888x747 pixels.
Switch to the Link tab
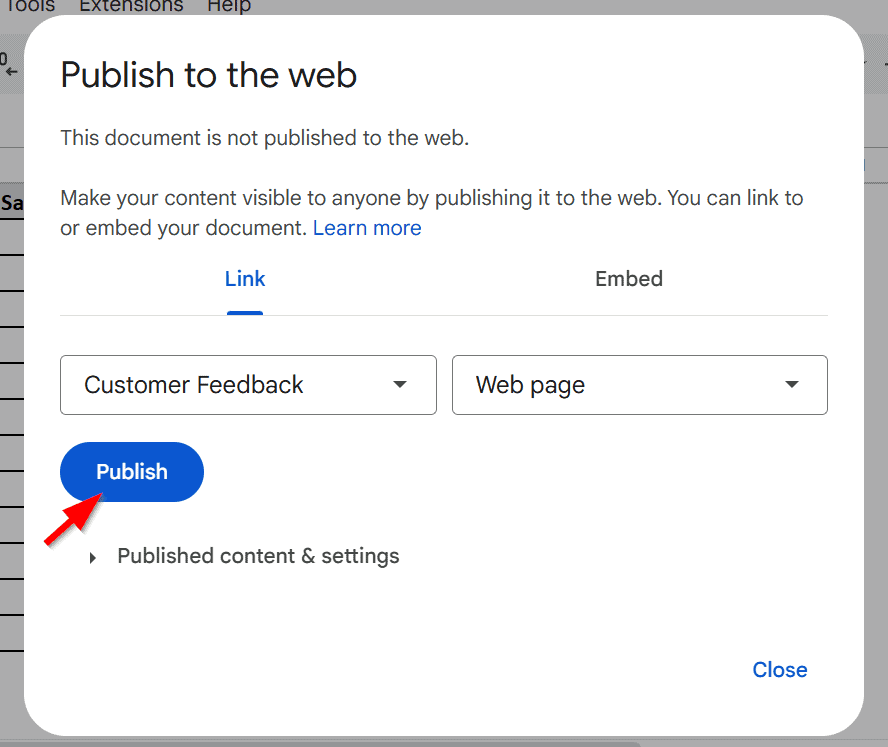click(245, 279)
